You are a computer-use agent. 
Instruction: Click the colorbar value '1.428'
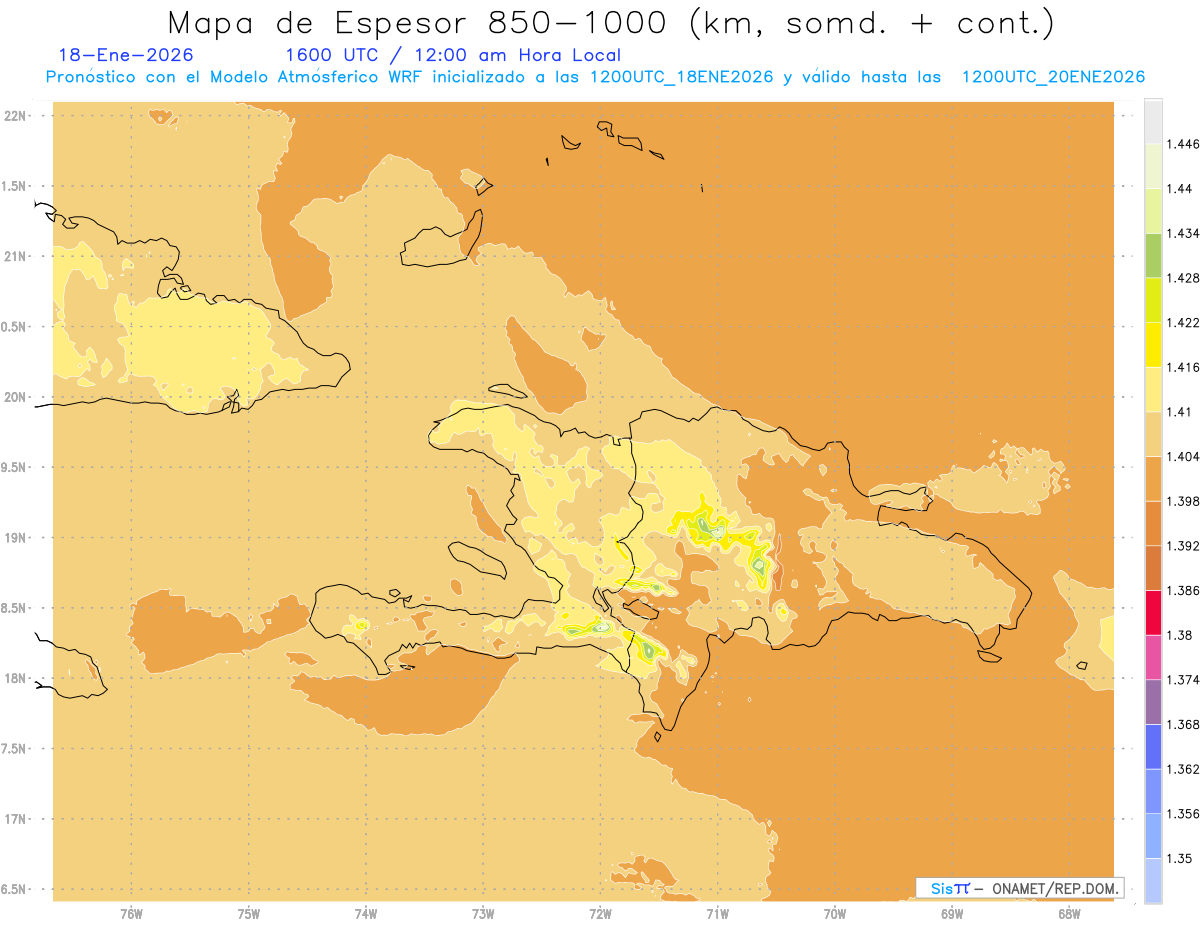1183,278
